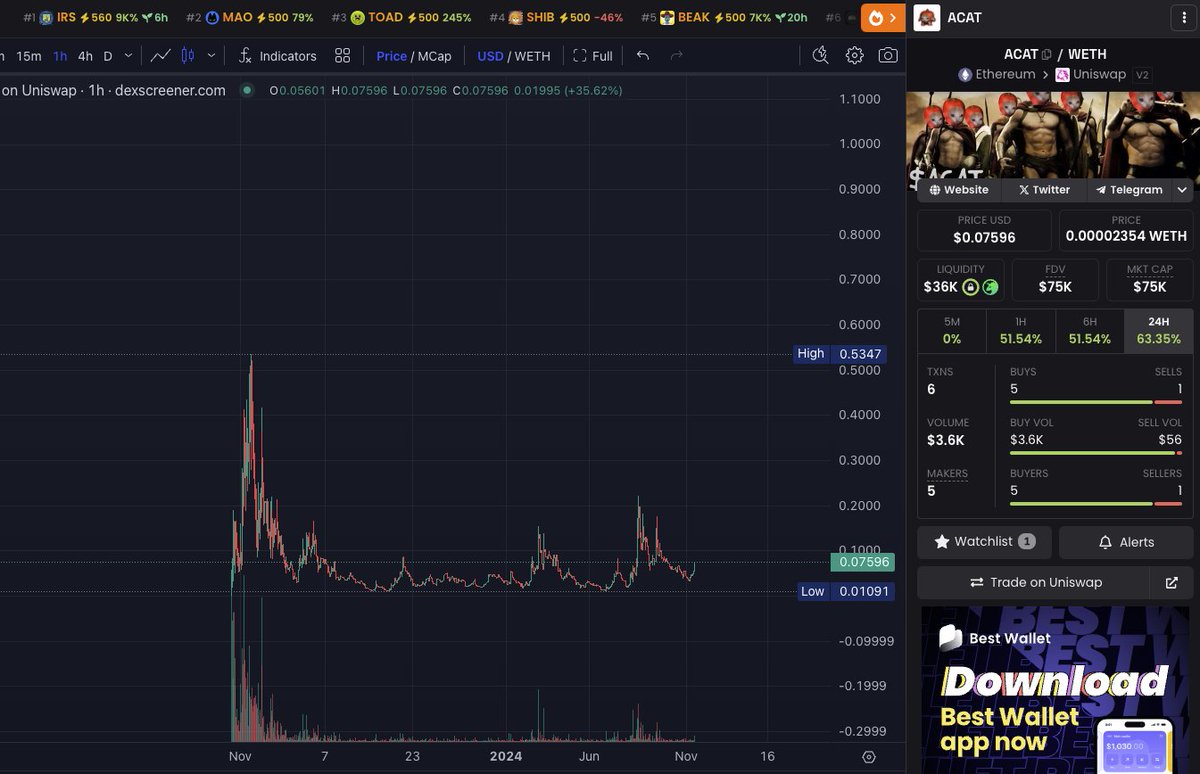Open the chart layout grid icon

click(343, 56)
